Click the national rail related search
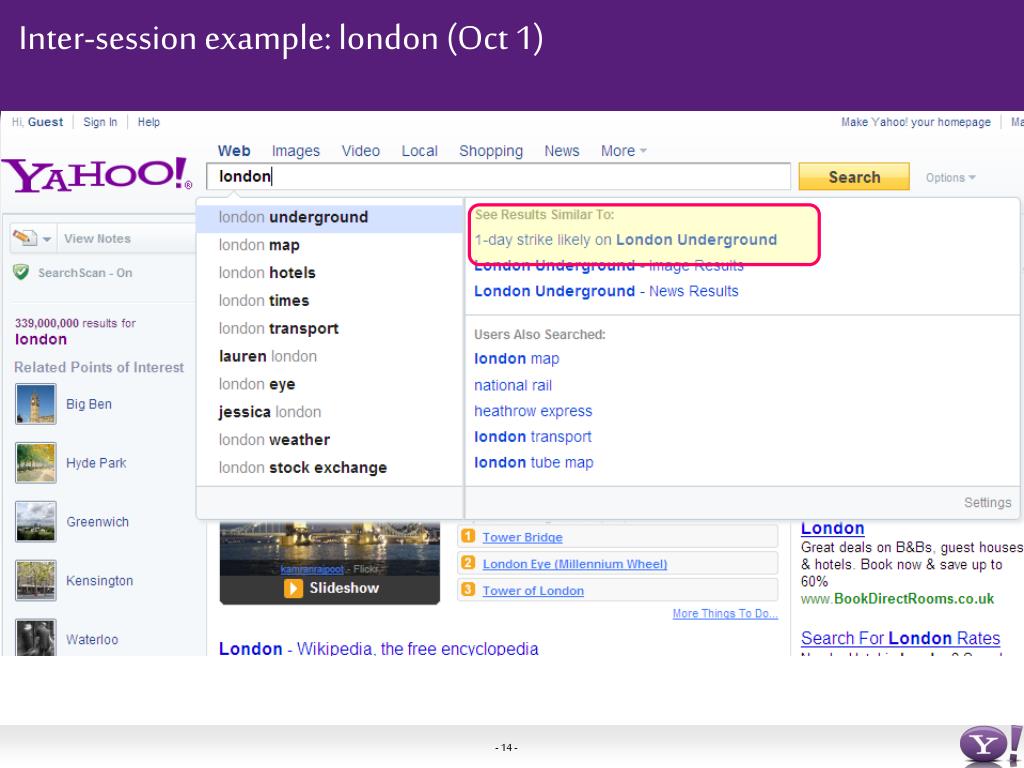 (x=513, y=385)
